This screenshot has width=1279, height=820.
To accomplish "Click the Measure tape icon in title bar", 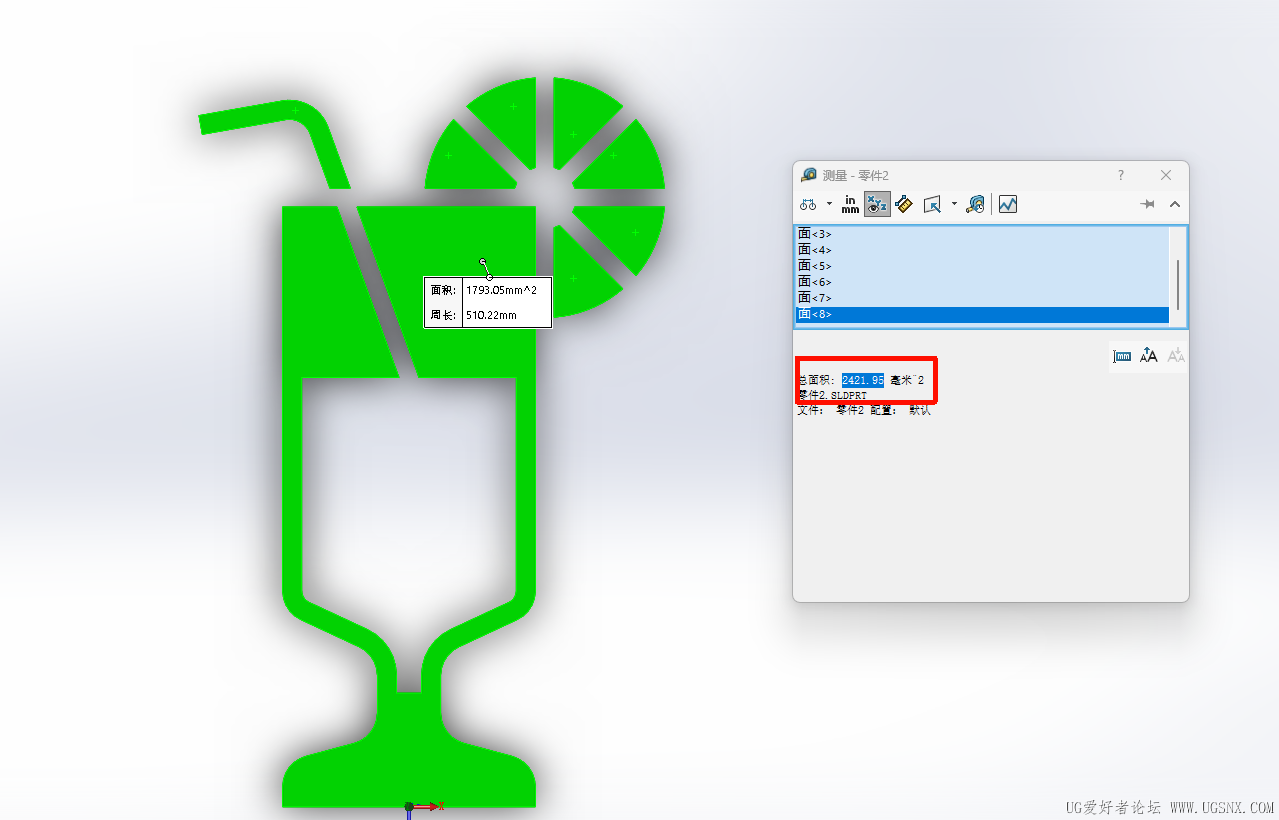I will [x=809, y=175].
